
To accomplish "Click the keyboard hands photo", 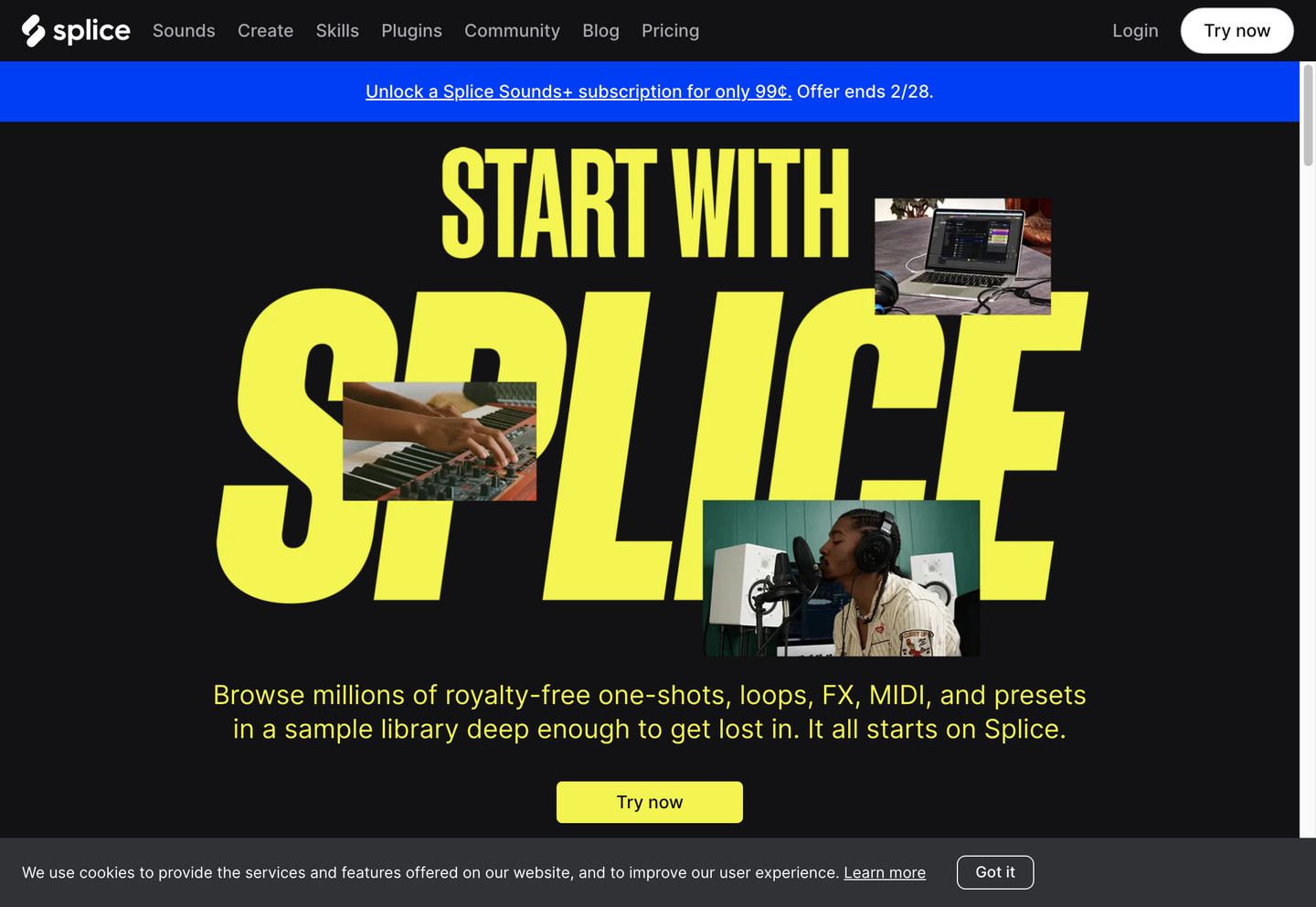I will point(440,442).
